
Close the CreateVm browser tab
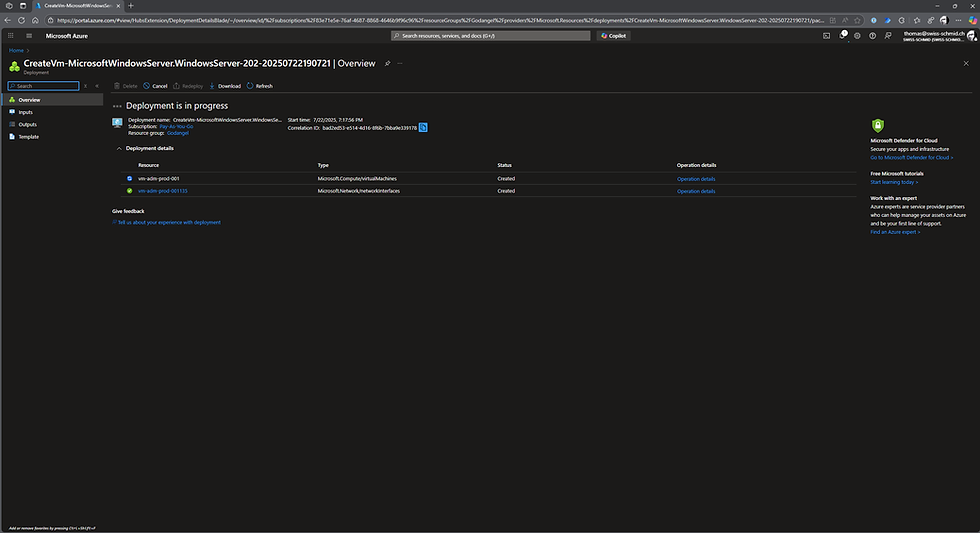118,6
